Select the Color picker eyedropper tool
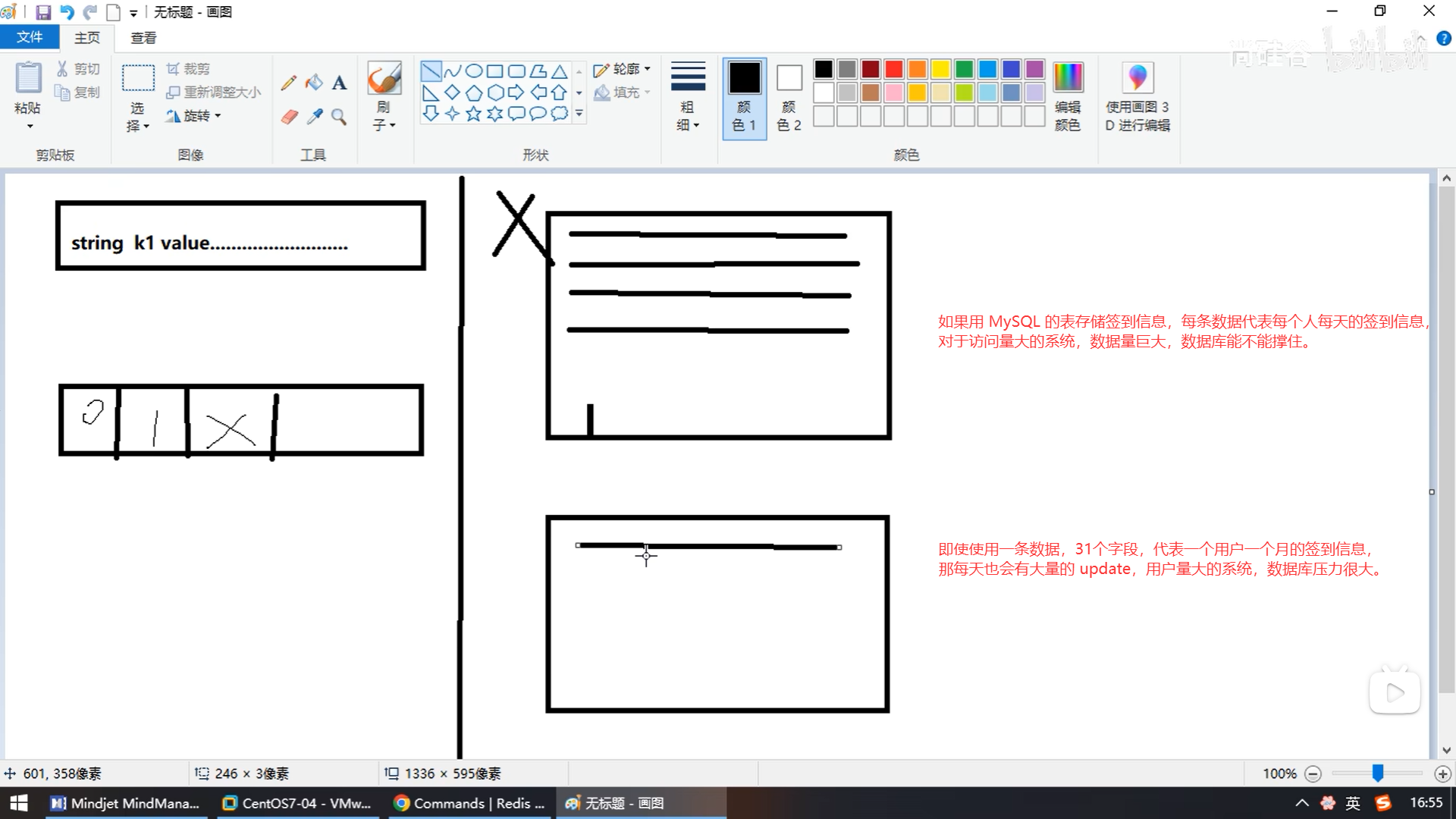 coord(314,116)
